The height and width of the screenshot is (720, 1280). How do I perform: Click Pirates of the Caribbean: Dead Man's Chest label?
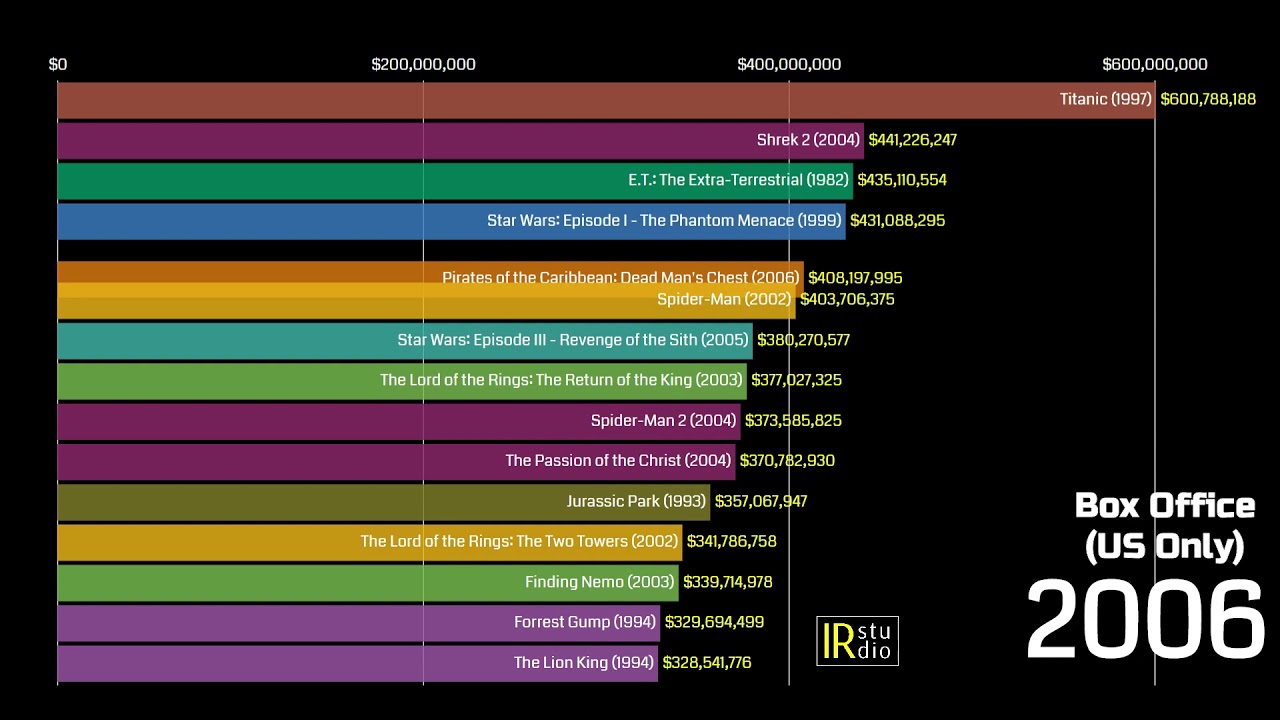pyautogui.click(x=621, y=278)
